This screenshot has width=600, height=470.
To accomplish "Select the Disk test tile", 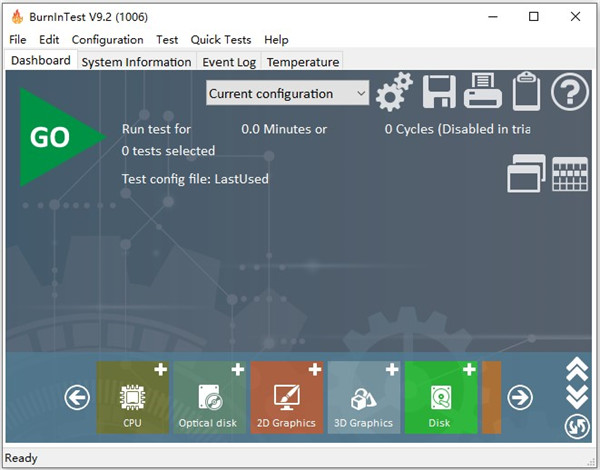I will tap(441, 398).
